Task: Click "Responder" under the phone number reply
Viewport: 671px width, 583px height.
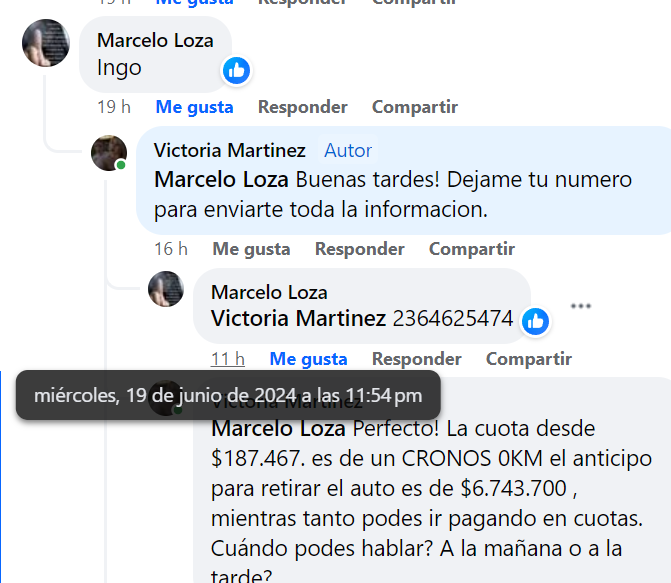Action: tap(416, 359)
